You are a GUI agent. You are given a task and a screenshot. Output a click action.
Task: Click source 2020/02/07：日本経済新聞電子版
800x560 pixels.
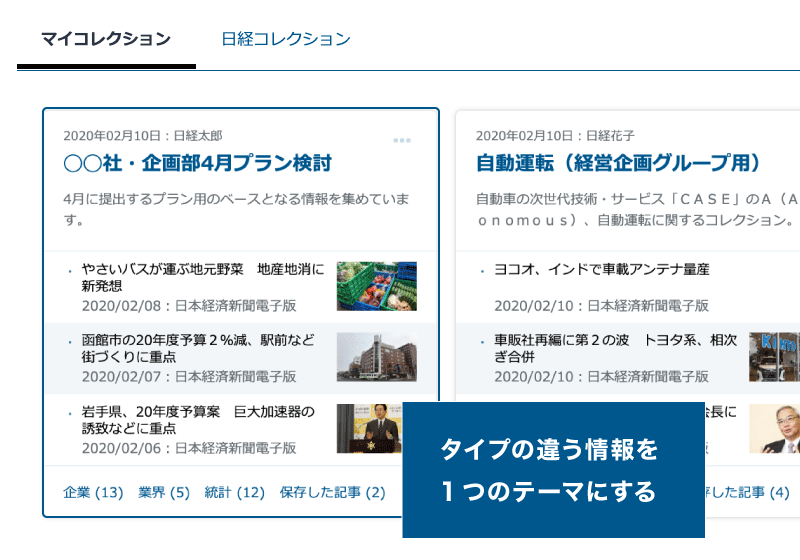pyautogui.click(x=189, y=377)
